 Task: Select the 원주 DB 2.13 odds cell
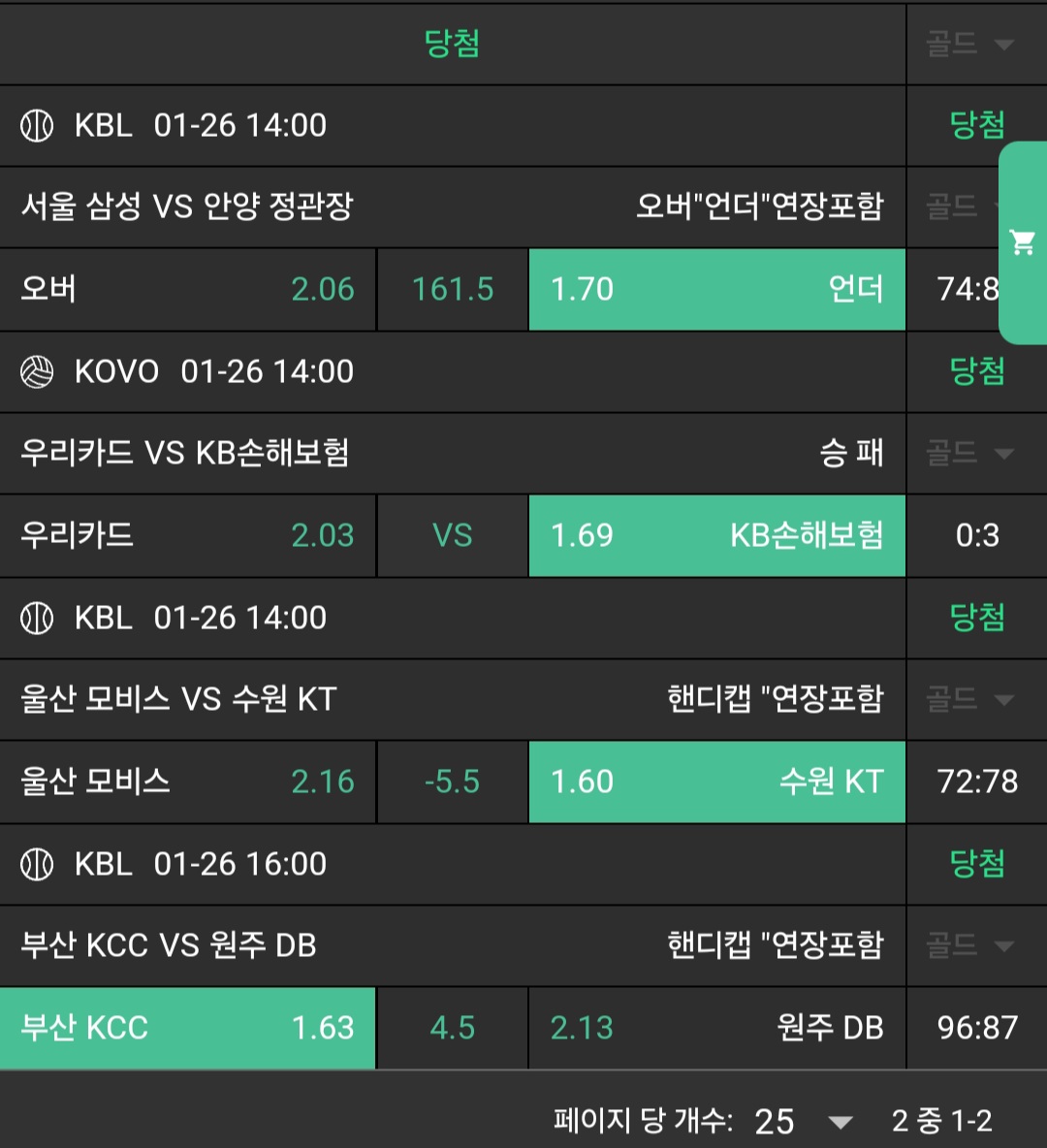[716, 1028]
